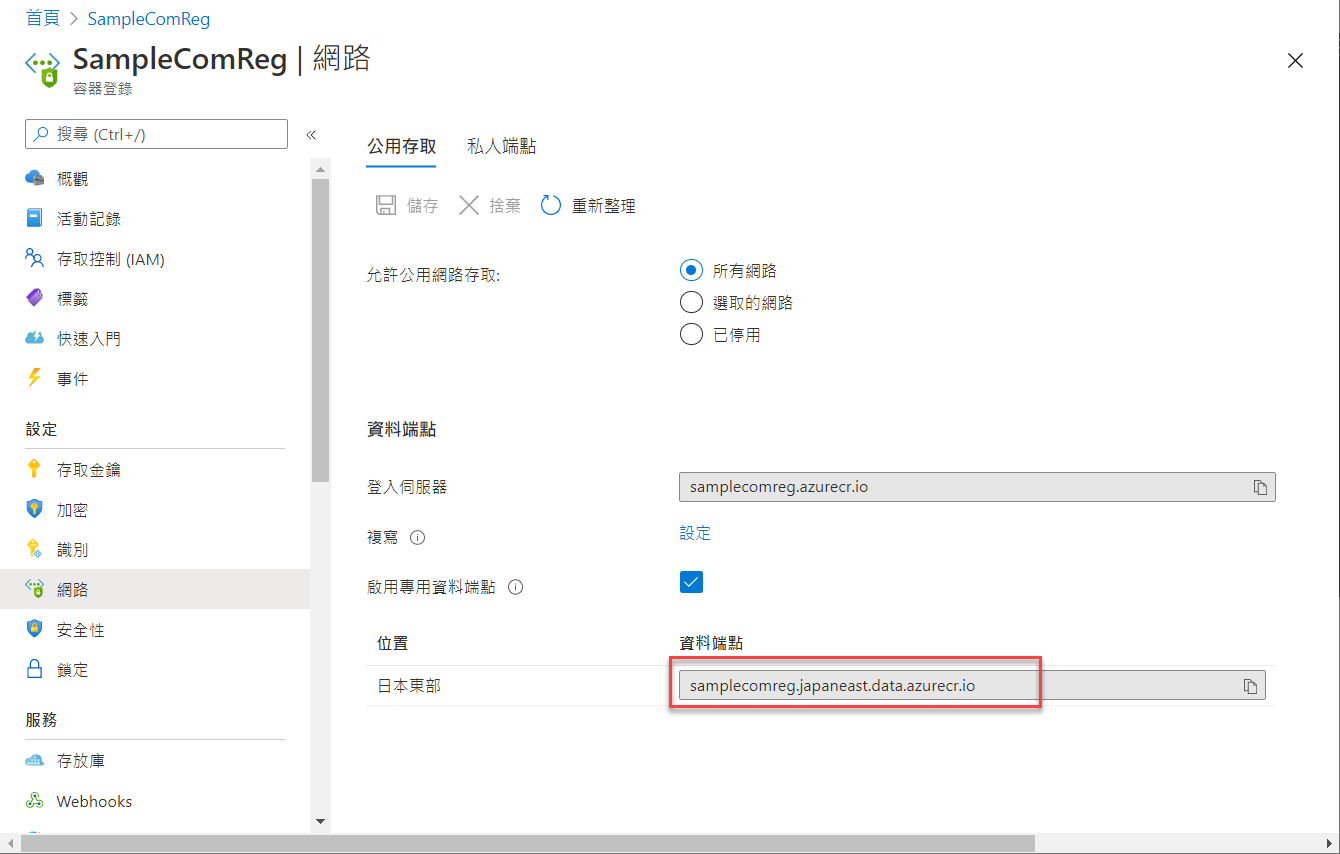Toggle the 啟用專用資料端點 checkbox
Screen dimensions: 1340x854
[x=691, y=582]
